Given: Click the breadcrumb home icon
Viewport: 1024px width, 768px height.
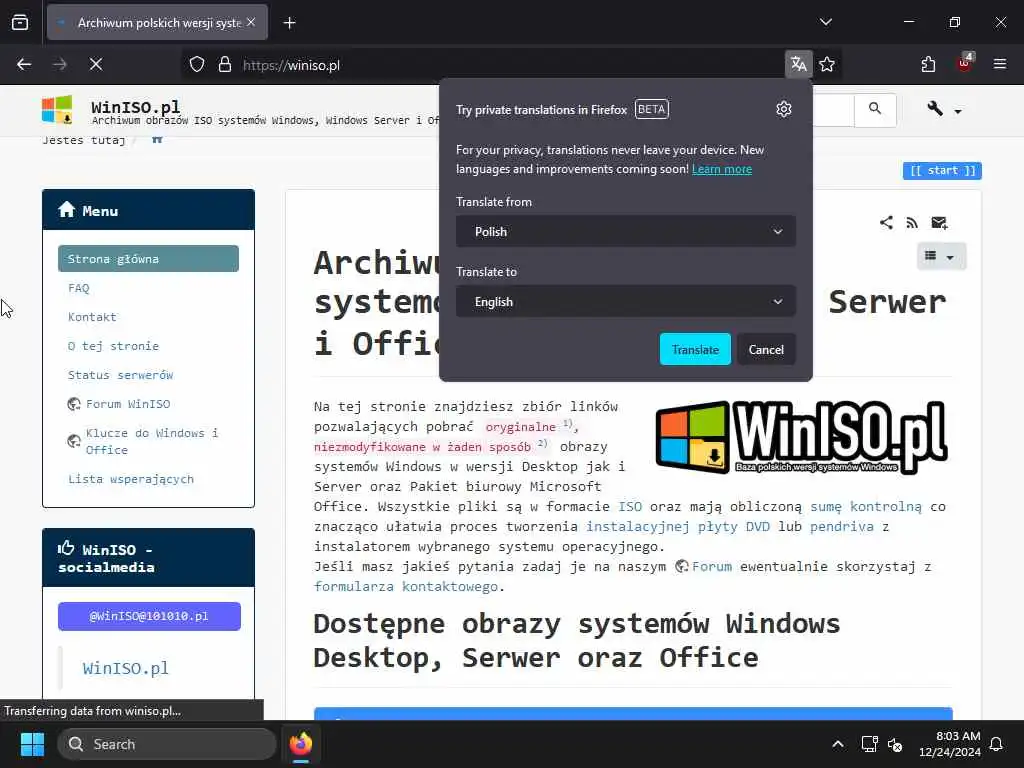Looking at the screenshot, I should [x=157, y=139].
